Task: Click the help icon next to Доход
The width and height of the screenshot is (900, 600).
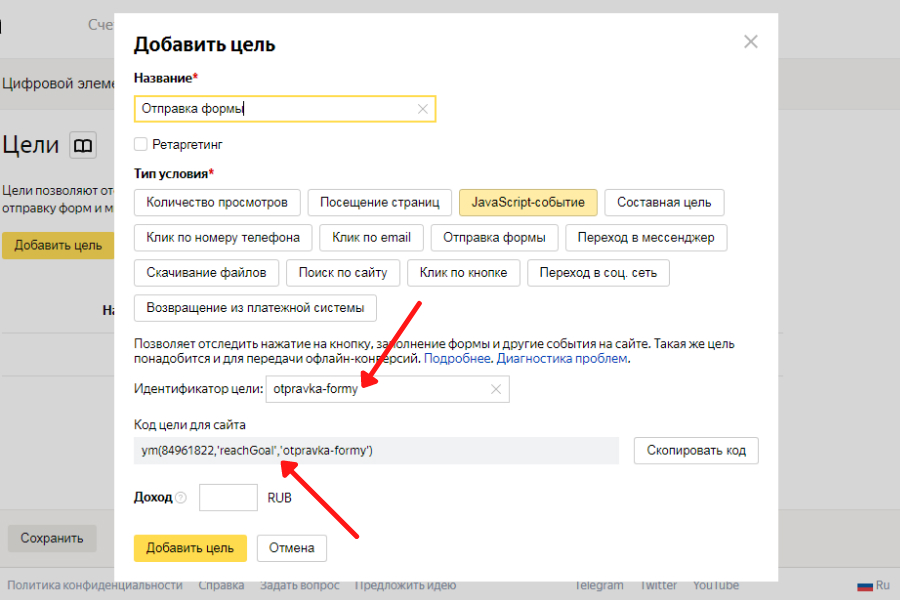Action: point(181,497)
